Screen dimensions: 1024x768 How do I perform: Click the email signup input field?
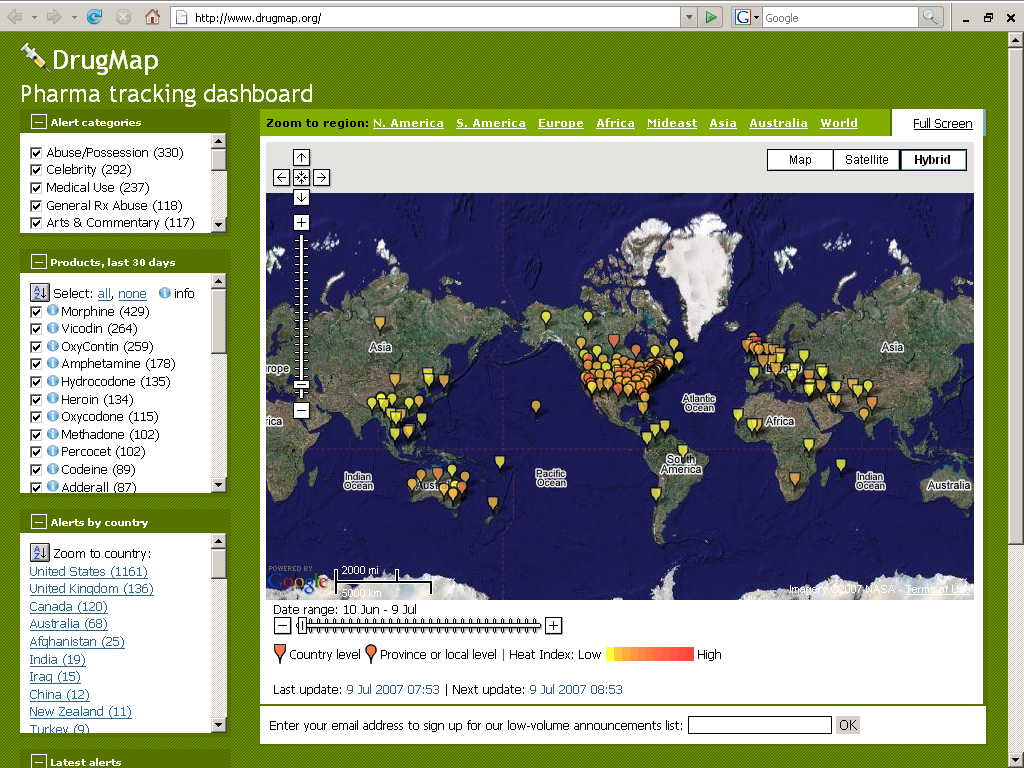coord(759,724)
